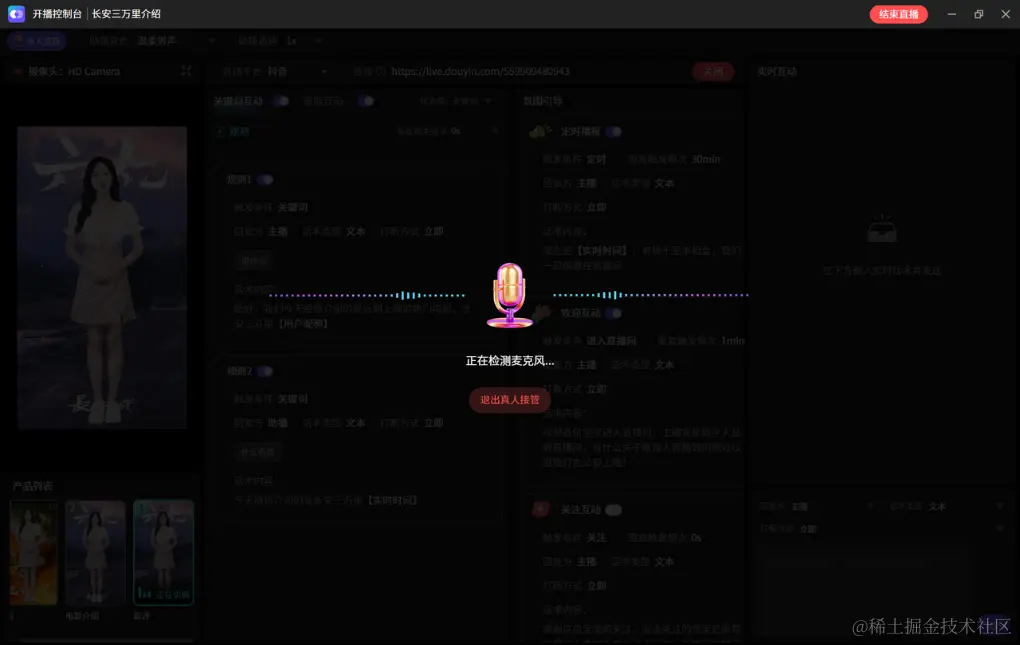Click the clapping hands icon beside 欢迎互动
This screenshot has height=645, width=1020.
pos(541,313)
